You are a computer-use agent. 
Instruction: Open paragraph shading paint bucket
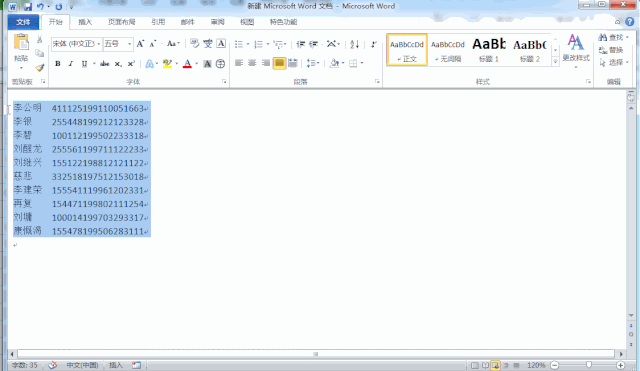[334, 63]
